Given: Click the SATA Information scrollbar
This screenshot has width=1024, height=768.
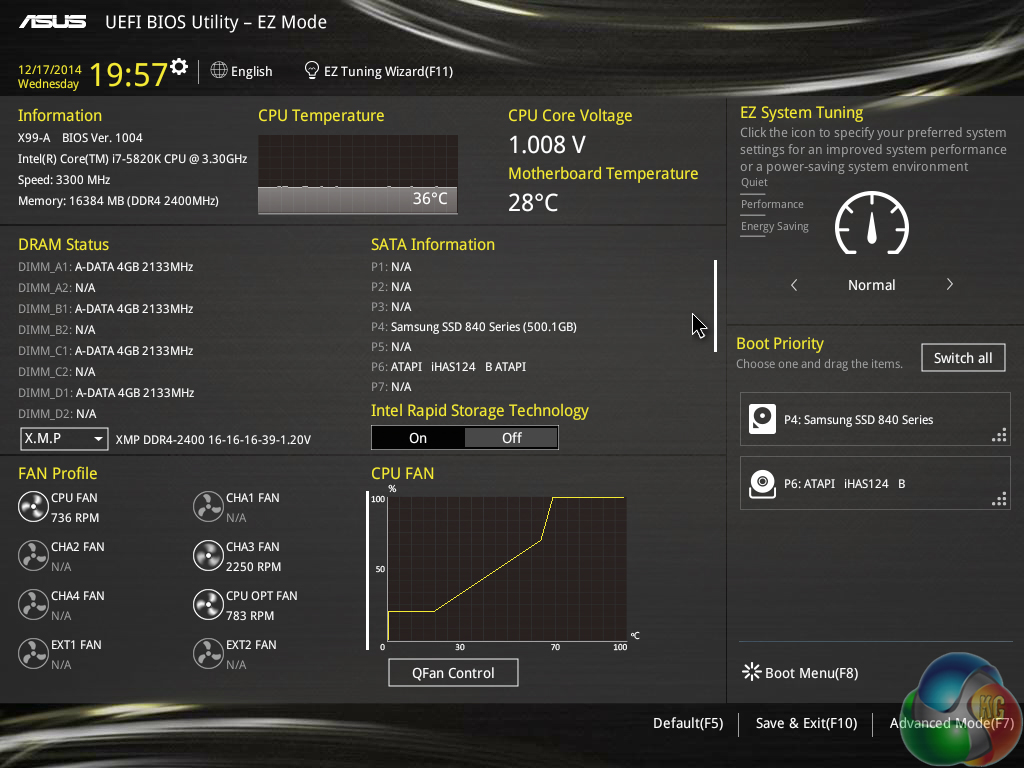Looking at the screenshot, I should (716, 306).
